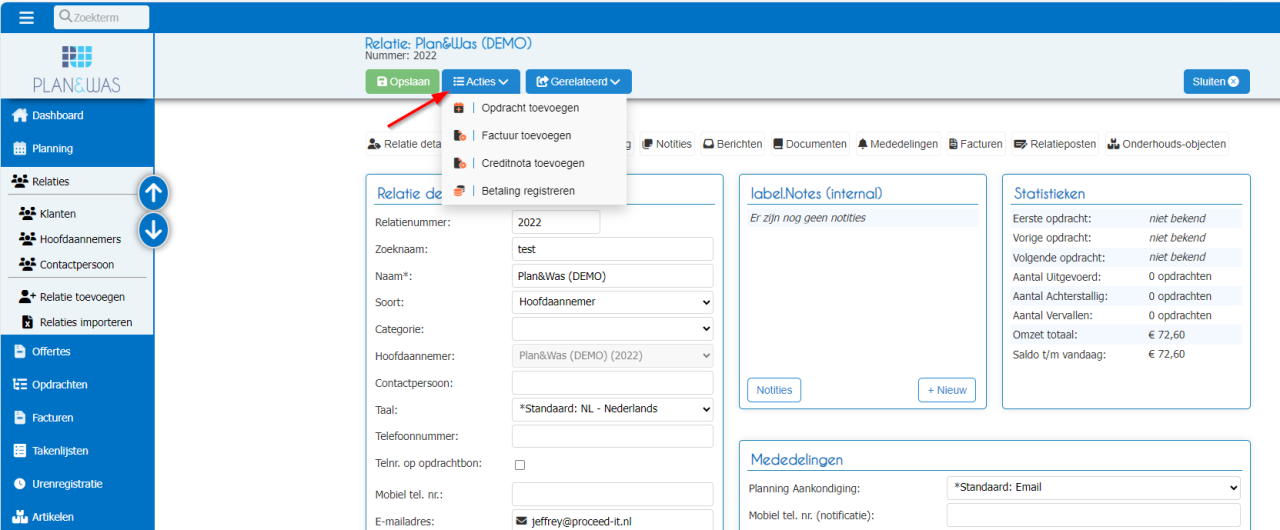Click the Plan&Was logo
This screenshot has height=530, width=1280.
pos(76,68)
